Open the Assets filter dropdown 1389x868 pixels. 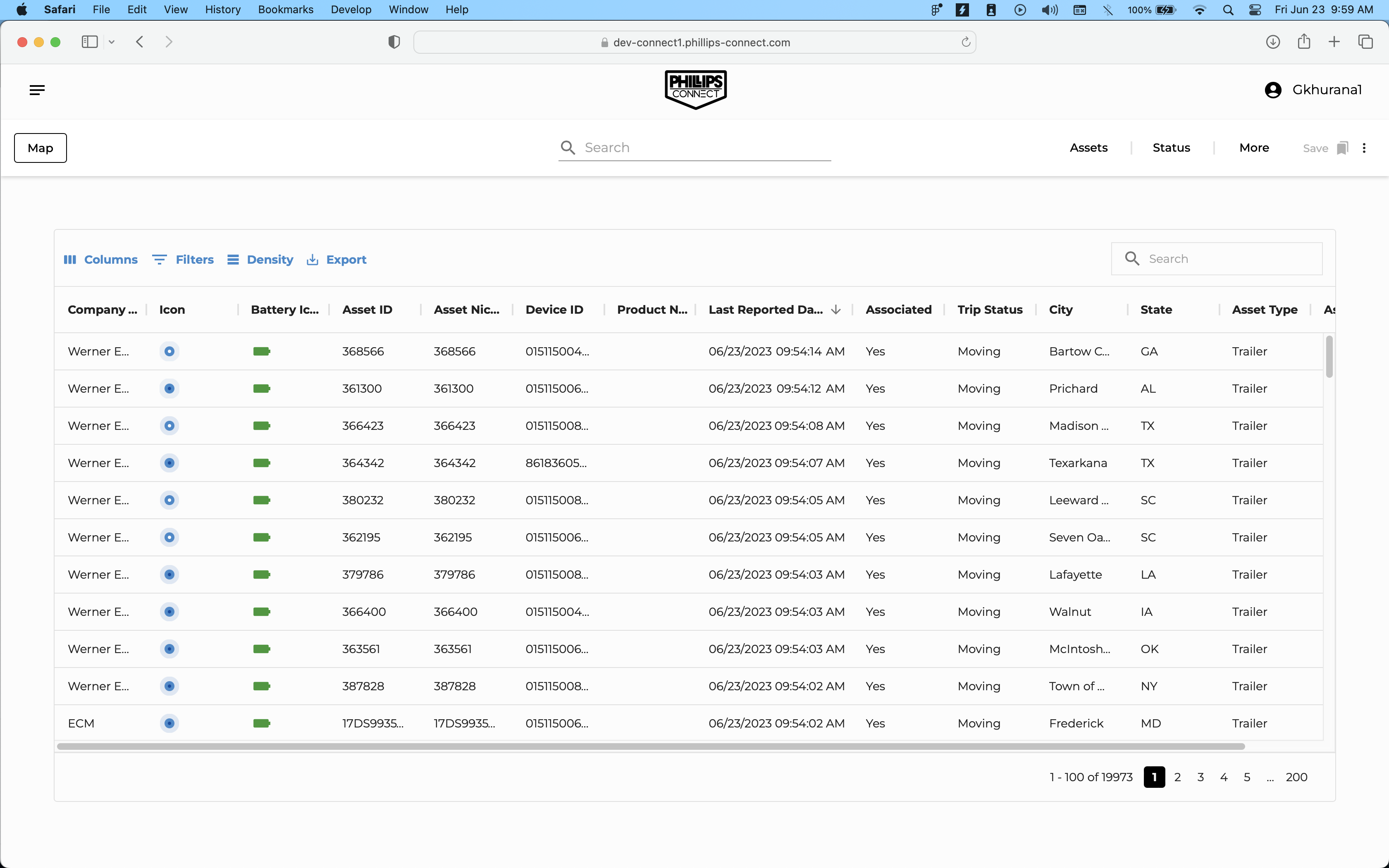click(x=1088, y=148)
